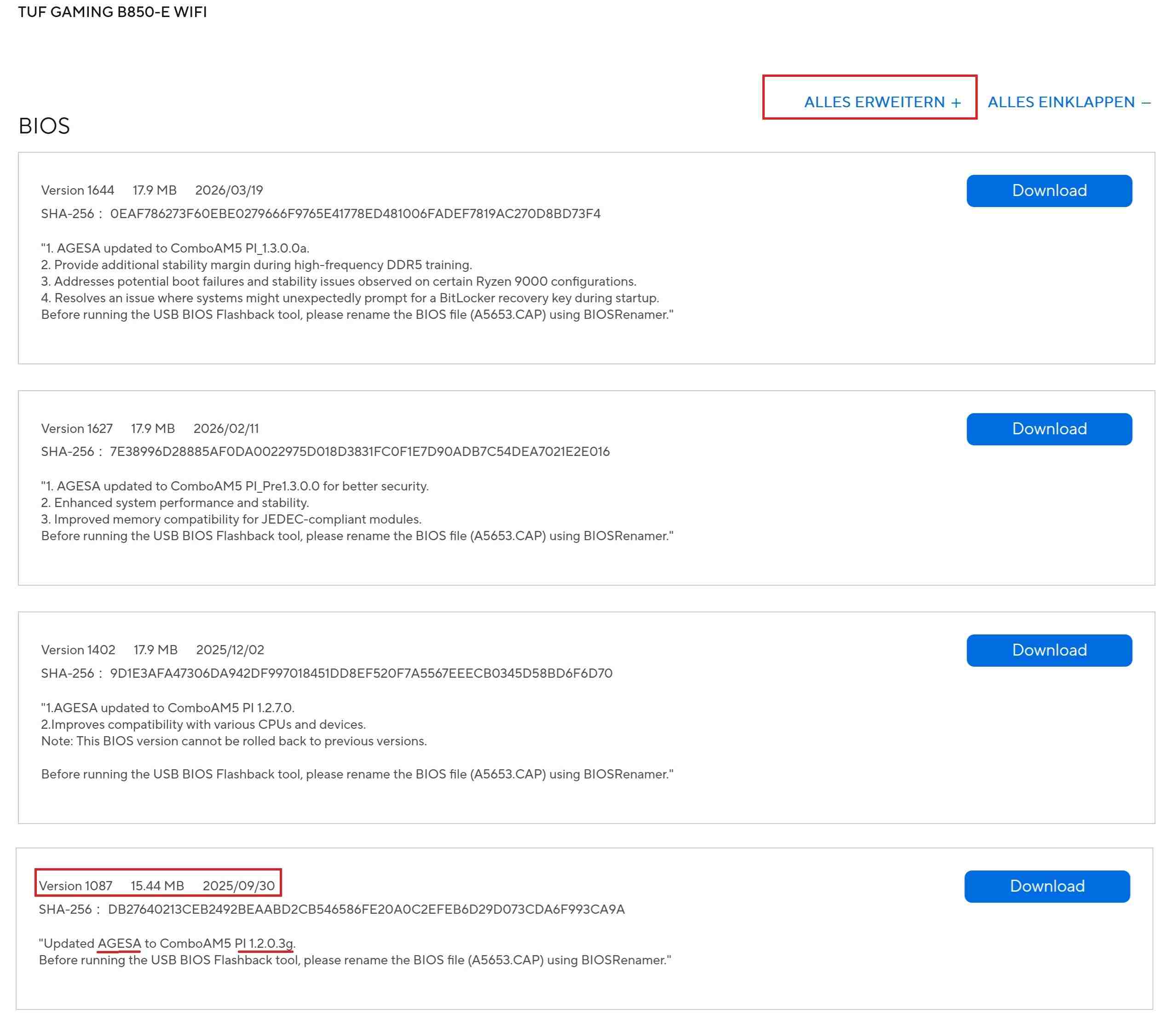Click the Version 1644 label
1176x1026 pixels.
77,190
